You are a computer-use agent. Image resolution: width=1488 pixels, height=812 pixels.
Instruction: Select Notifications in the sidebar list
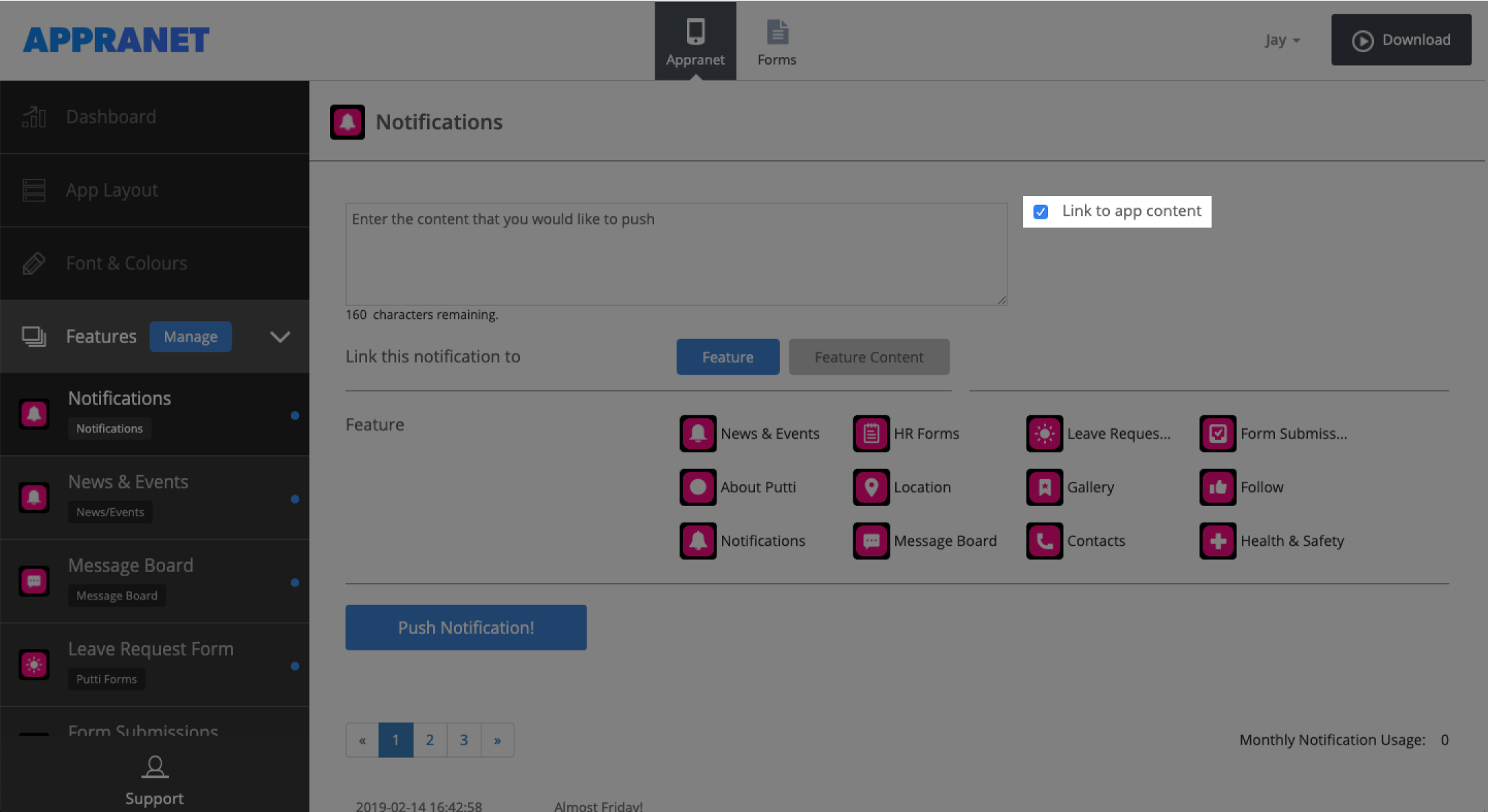click(155, 415)
